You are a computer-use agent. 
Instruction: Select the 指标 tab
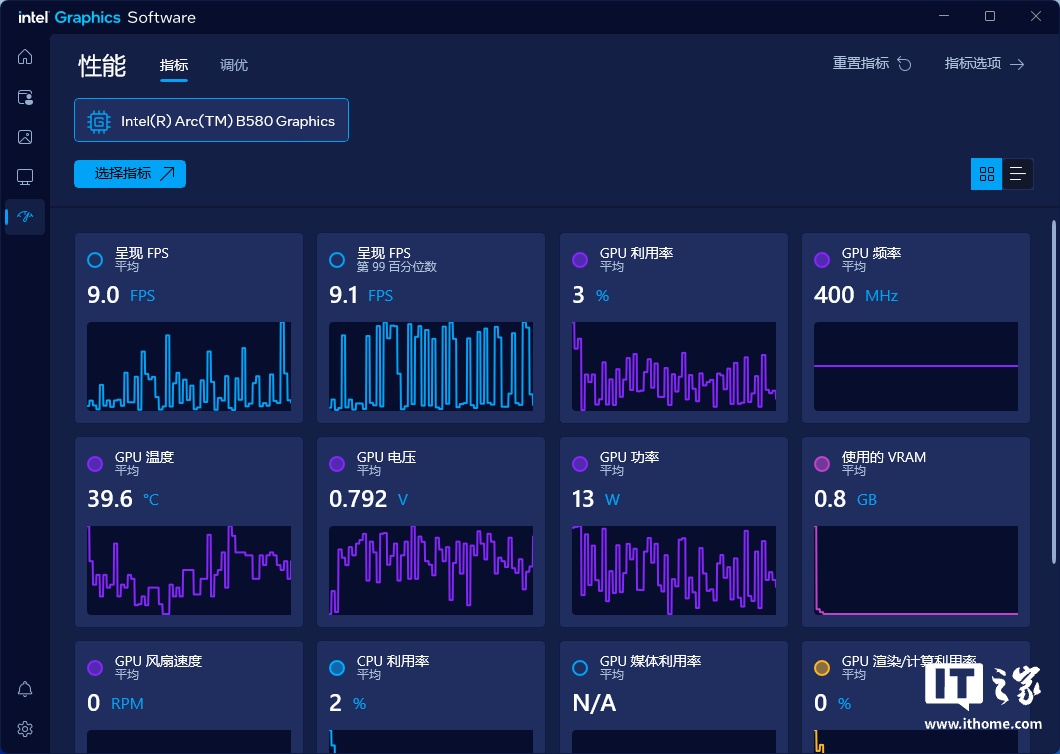pos(174,66)
